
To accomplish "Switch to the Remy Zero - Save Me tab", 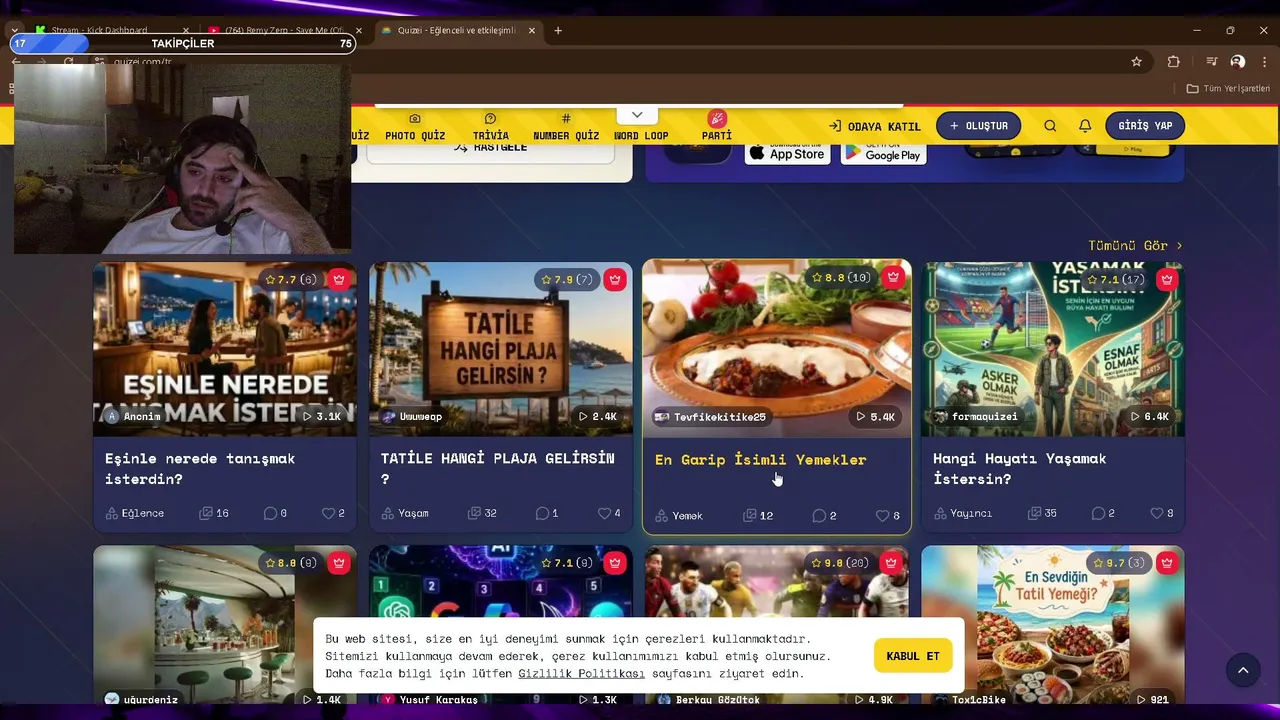I will 285,30.
